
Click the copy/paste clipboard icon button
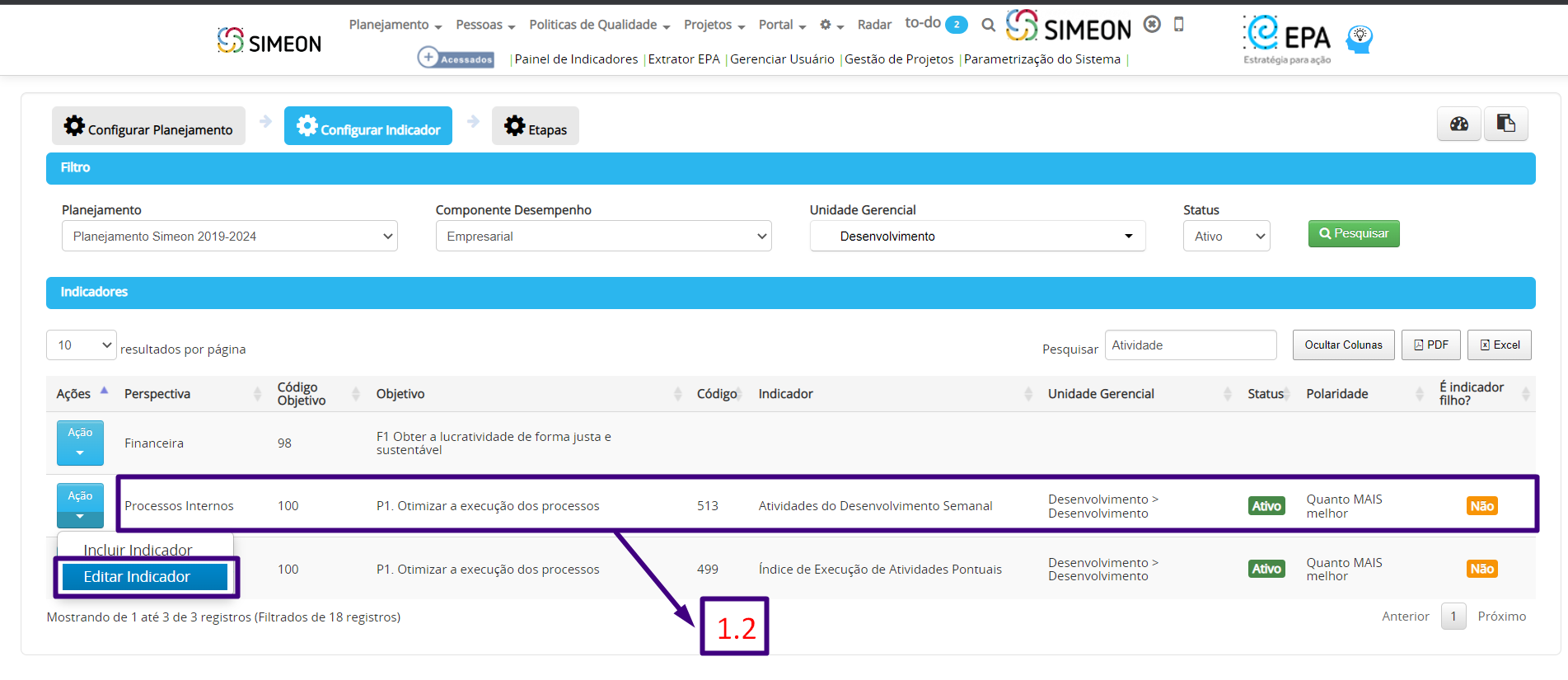[1506, 124]
